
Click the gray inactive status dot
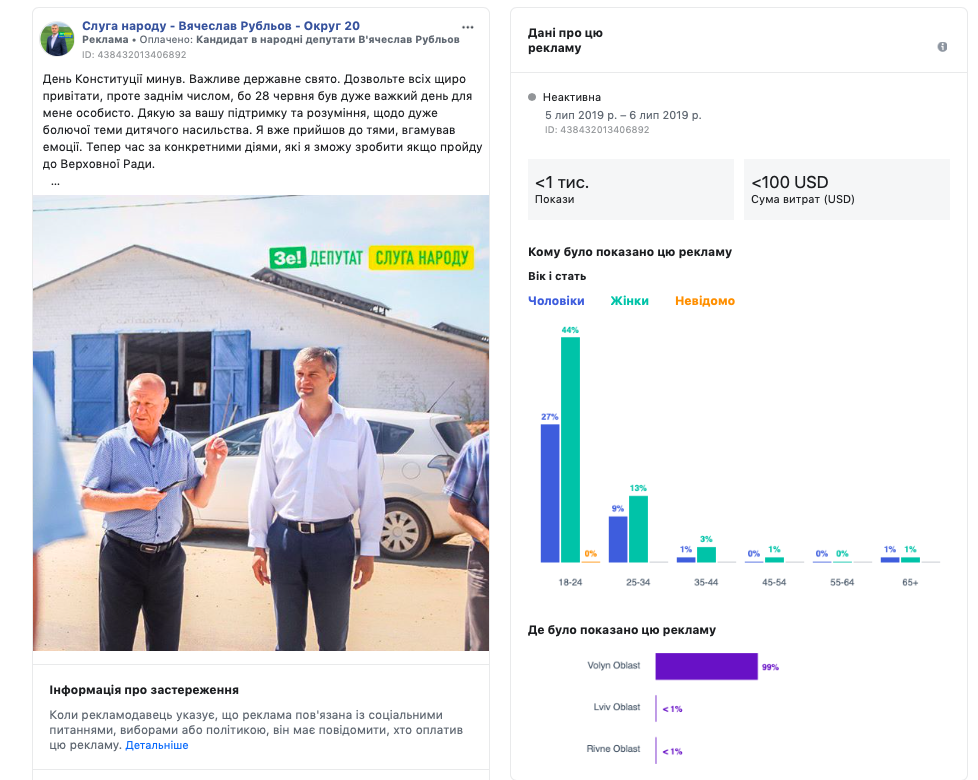[x=532, y=98]
